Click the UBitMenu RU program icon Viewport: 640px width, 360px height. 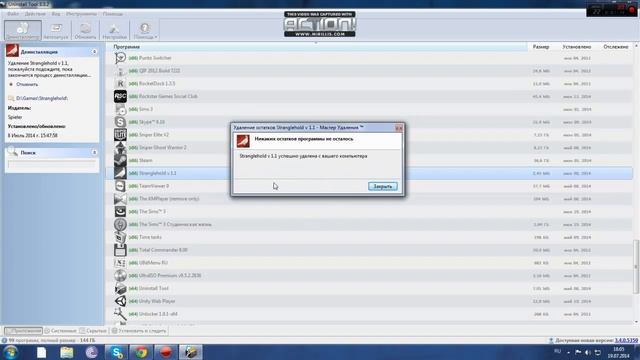coord(120,263)
